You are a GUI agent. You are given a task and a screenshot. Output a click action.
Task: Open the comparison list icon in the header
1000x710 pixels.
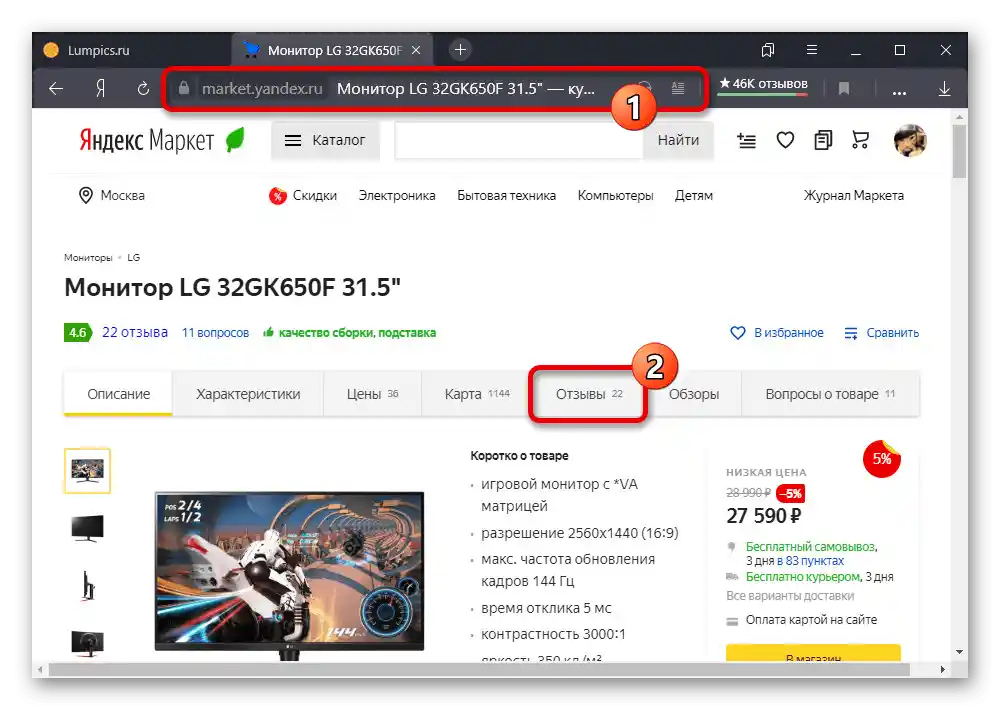(x=746, y=140)
